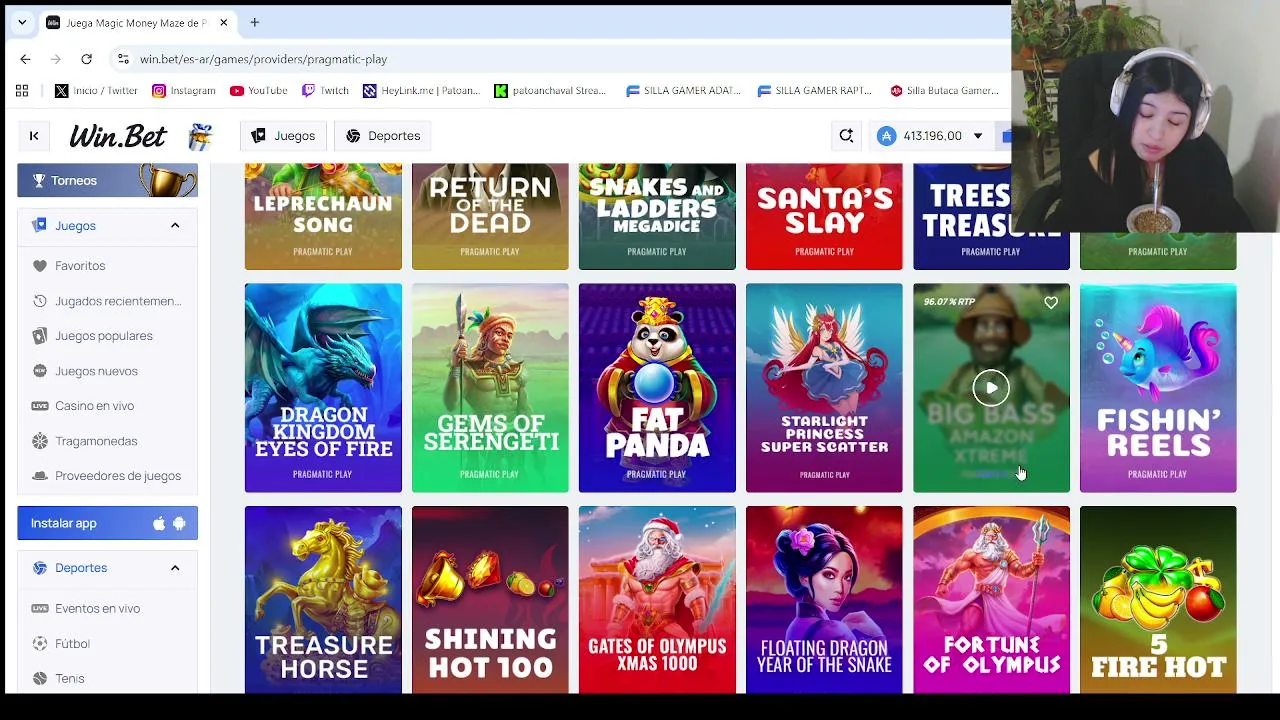Open a new browser tab
Image resolution: width=1280 pixels, height=720 pixels.
point(255,22)
